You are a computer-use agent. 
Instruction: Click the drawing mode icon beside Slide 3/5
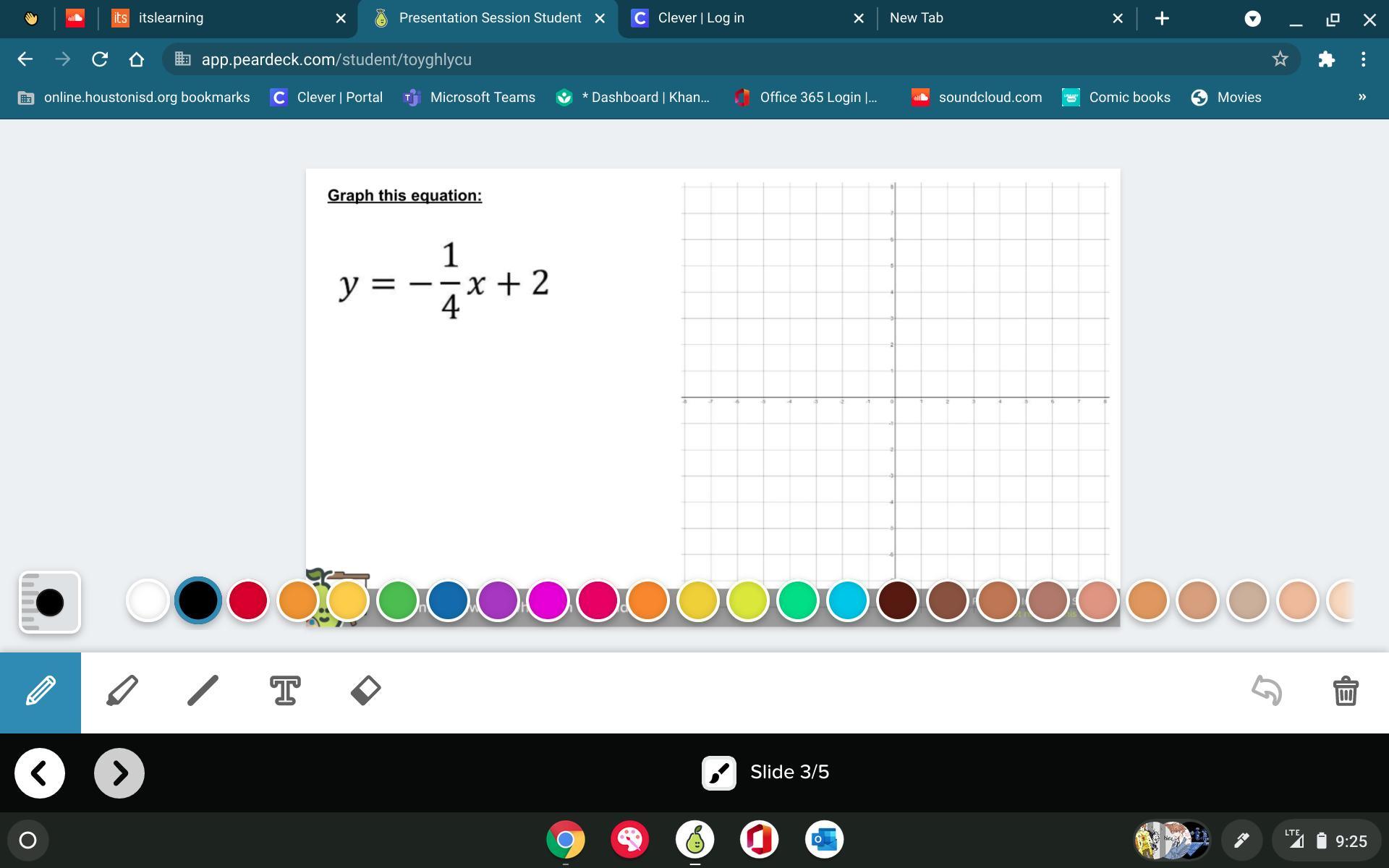point(718,773)
